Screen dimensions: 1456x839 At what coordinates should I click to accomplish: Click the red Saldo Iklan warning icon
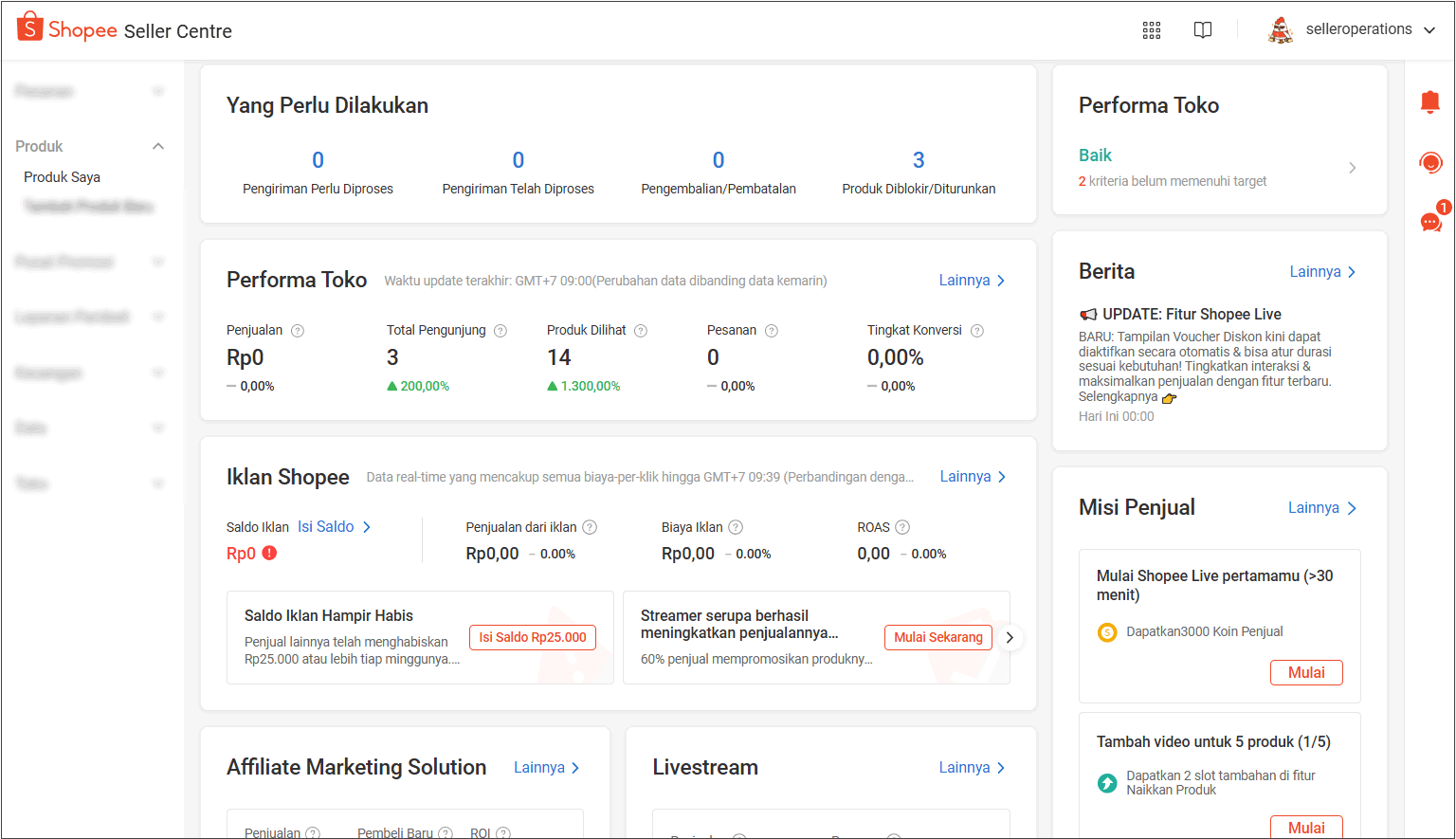click(269, 553)
